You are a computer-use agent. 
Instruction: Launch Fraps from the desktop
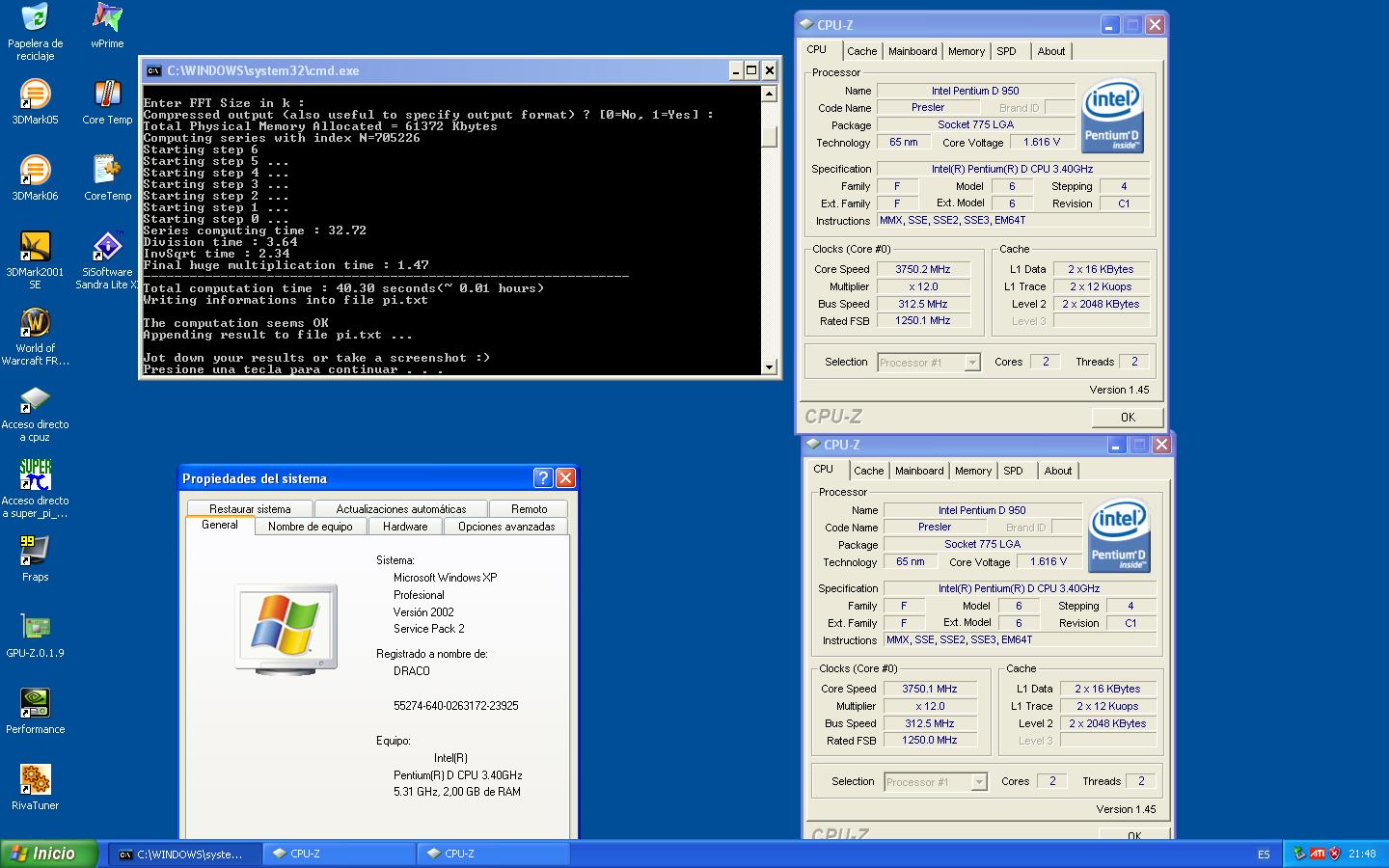click(x=36, y=552)
